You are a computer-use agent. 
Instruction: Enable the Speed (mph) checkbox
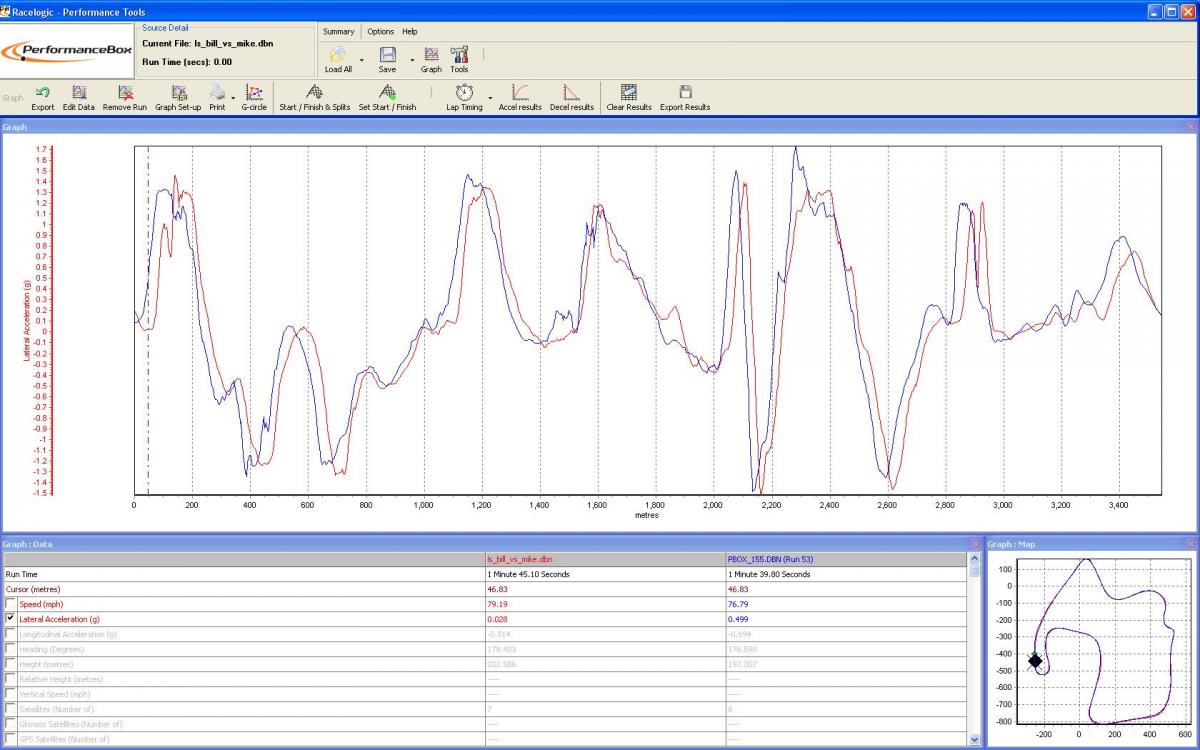point(11,605)
